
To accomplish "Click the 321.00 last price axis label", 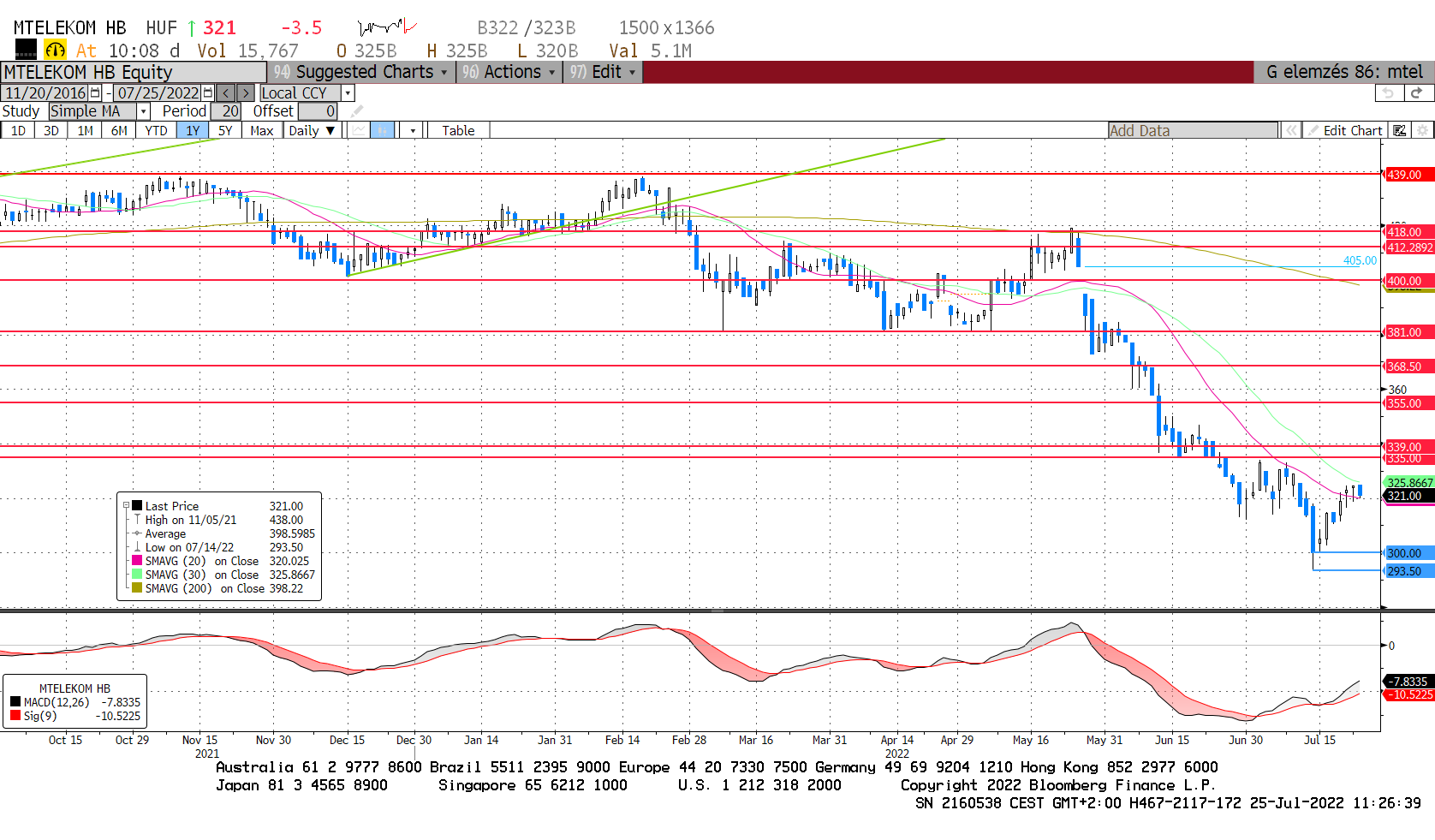I will pos(1408,496).
